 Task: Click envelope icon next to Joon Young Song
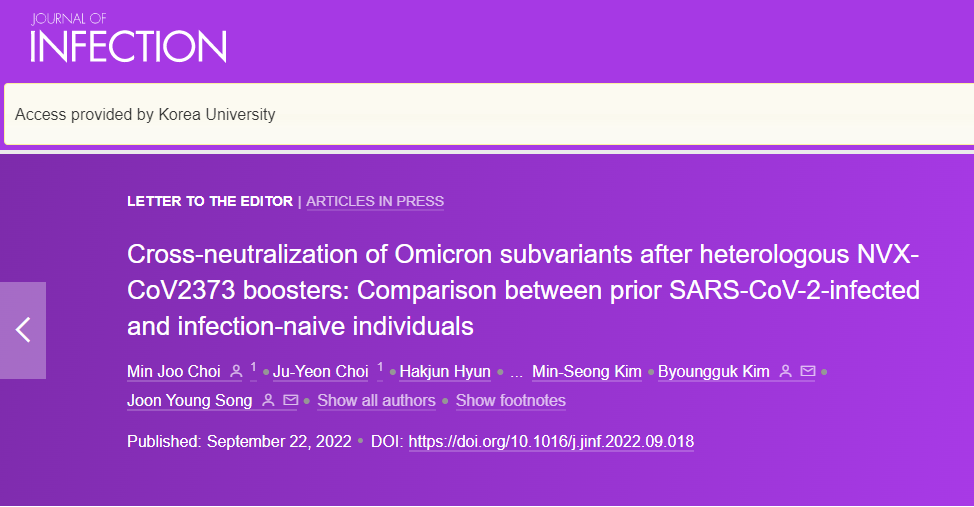290,400
